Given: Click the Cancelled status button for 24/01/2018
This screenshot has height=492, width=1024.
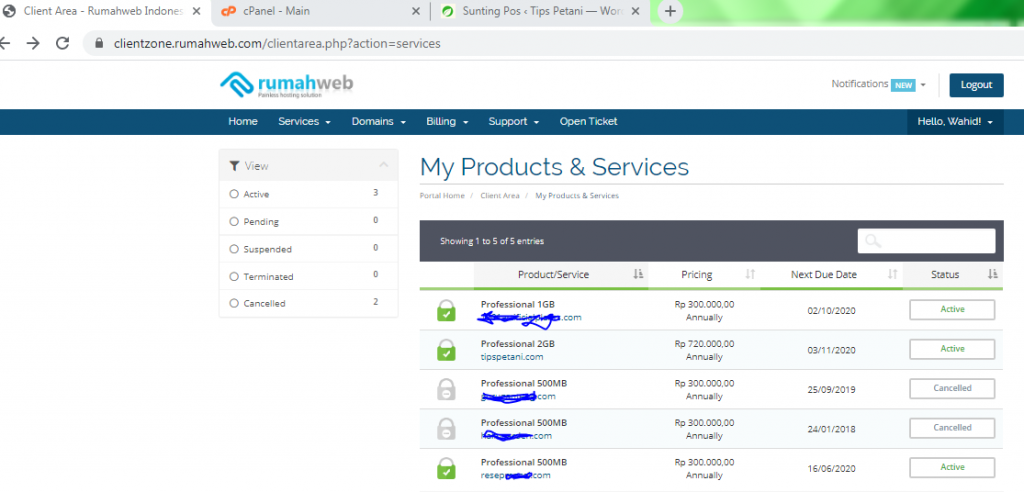Looking at the screenshot, I should click(952, 428).
